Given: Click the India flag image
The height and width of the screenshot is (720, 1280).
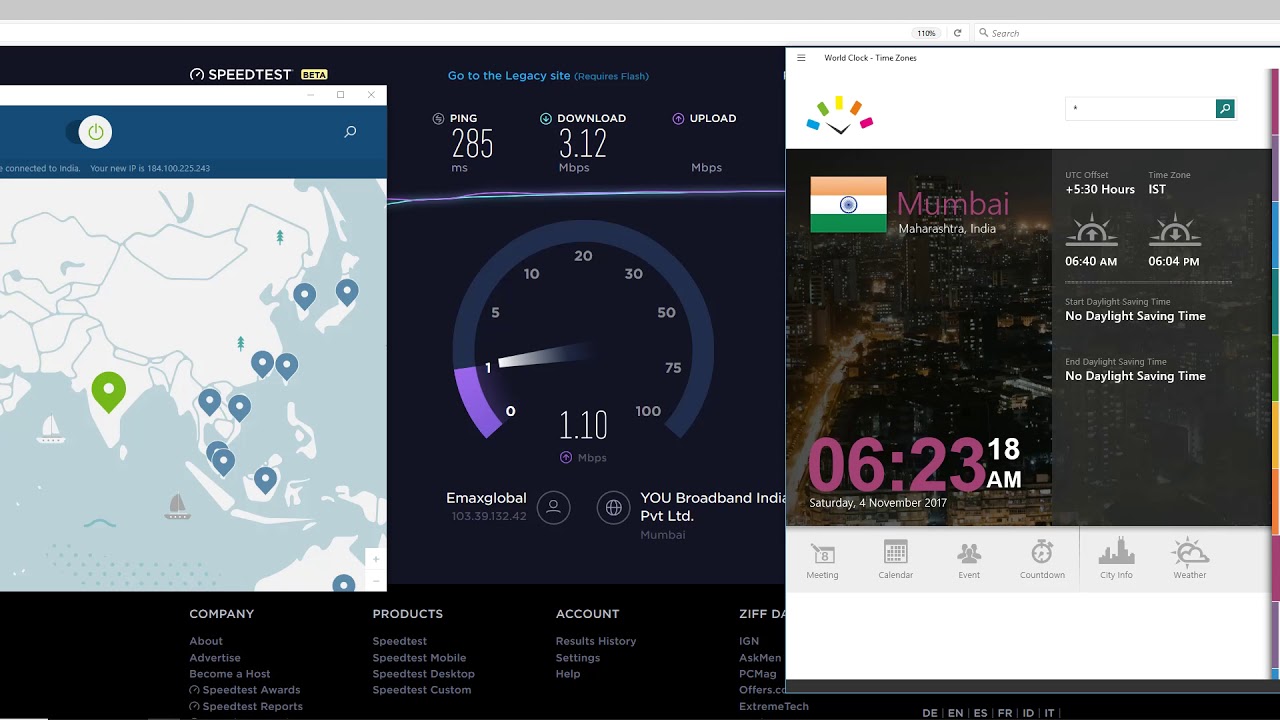Looking at the screenshot, I should [848, 205].
